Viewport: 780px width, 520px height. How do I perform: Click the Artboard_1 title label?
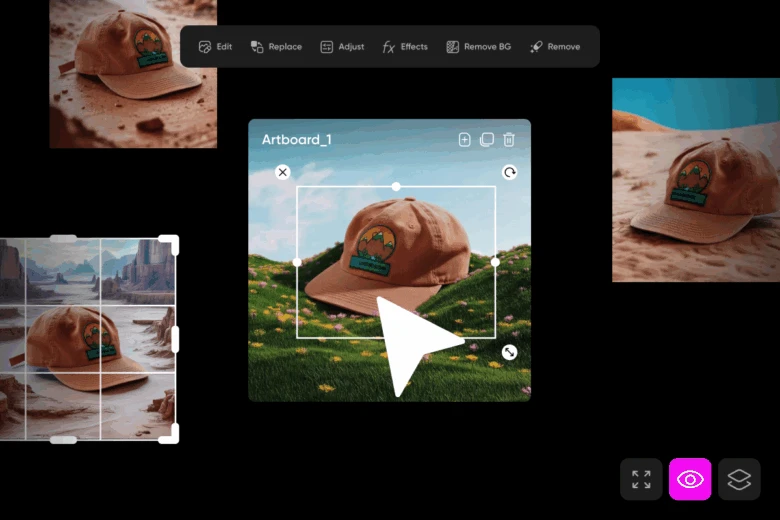[x=296, y=140]
